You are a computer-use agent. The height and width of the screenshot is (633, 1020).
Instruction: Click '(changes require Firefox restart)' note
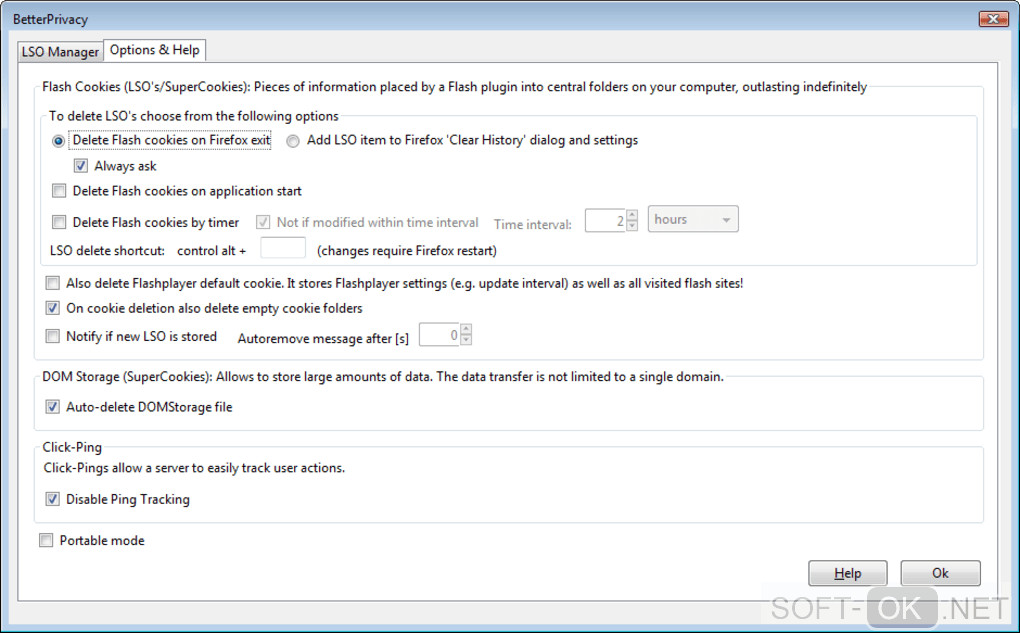pyautogui.click(x=407, y=250)
